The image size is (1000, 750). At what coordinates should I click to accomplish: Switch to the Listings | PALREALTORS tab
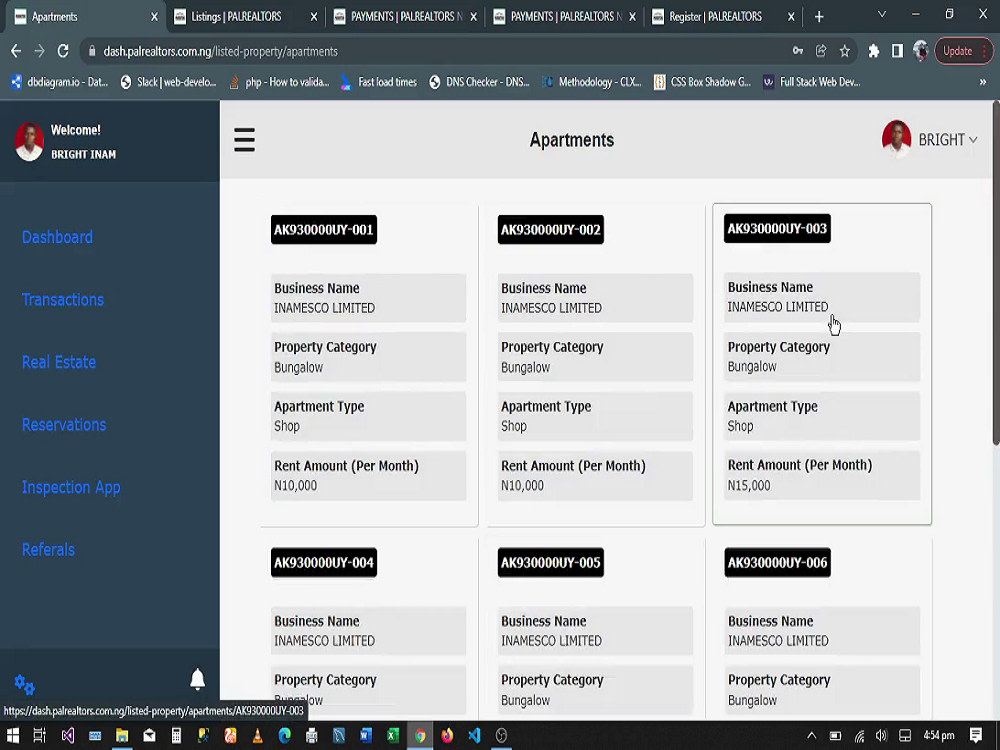point(236,17)
